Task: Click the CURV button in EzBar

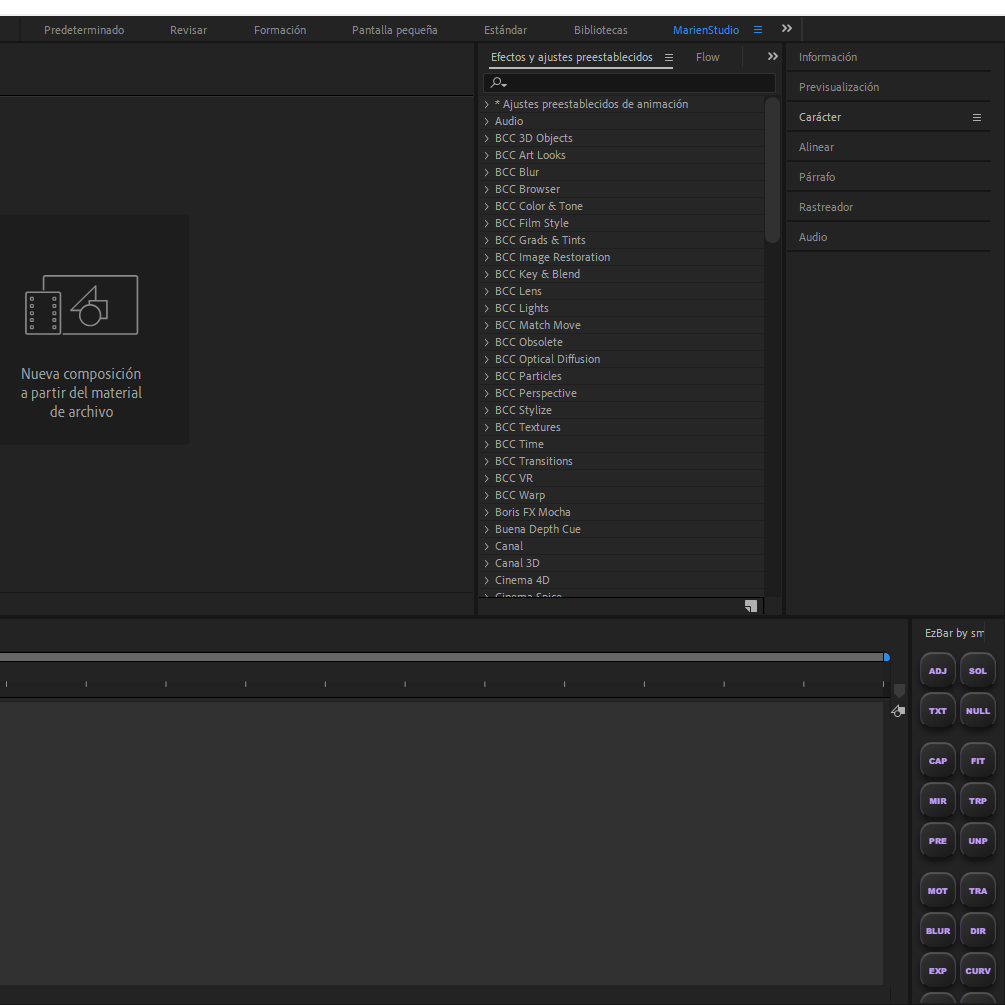Action: [x=977, y=970]
